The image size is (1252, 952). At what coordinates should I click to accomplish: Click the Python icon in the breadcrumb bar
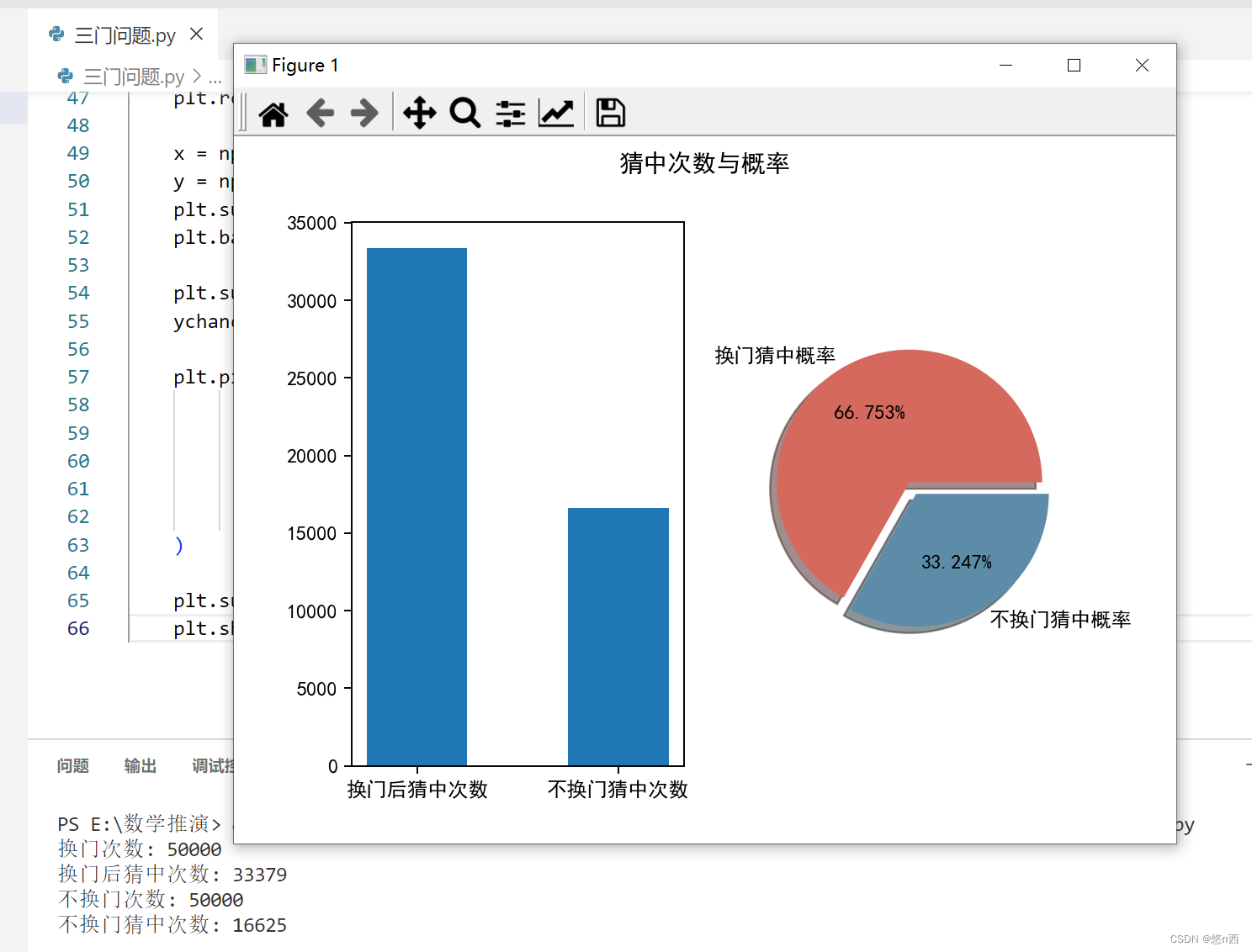pyautogui.click(x=66, y=76)
